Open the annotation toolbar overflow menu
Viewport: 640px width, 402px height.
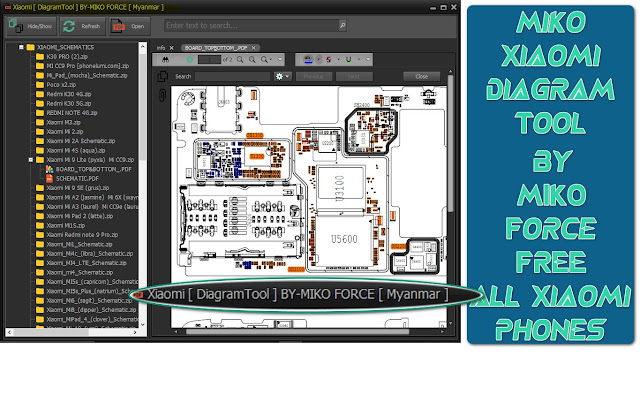pos(368,60)
